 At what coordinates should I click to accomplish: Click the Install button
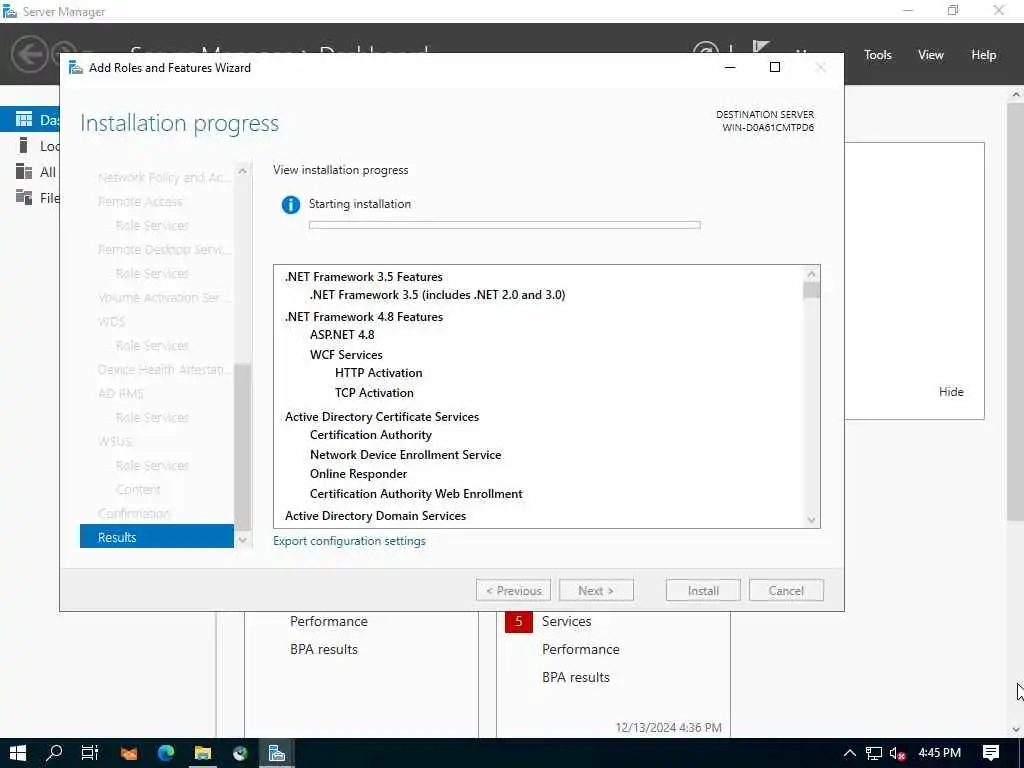point(703,590)
